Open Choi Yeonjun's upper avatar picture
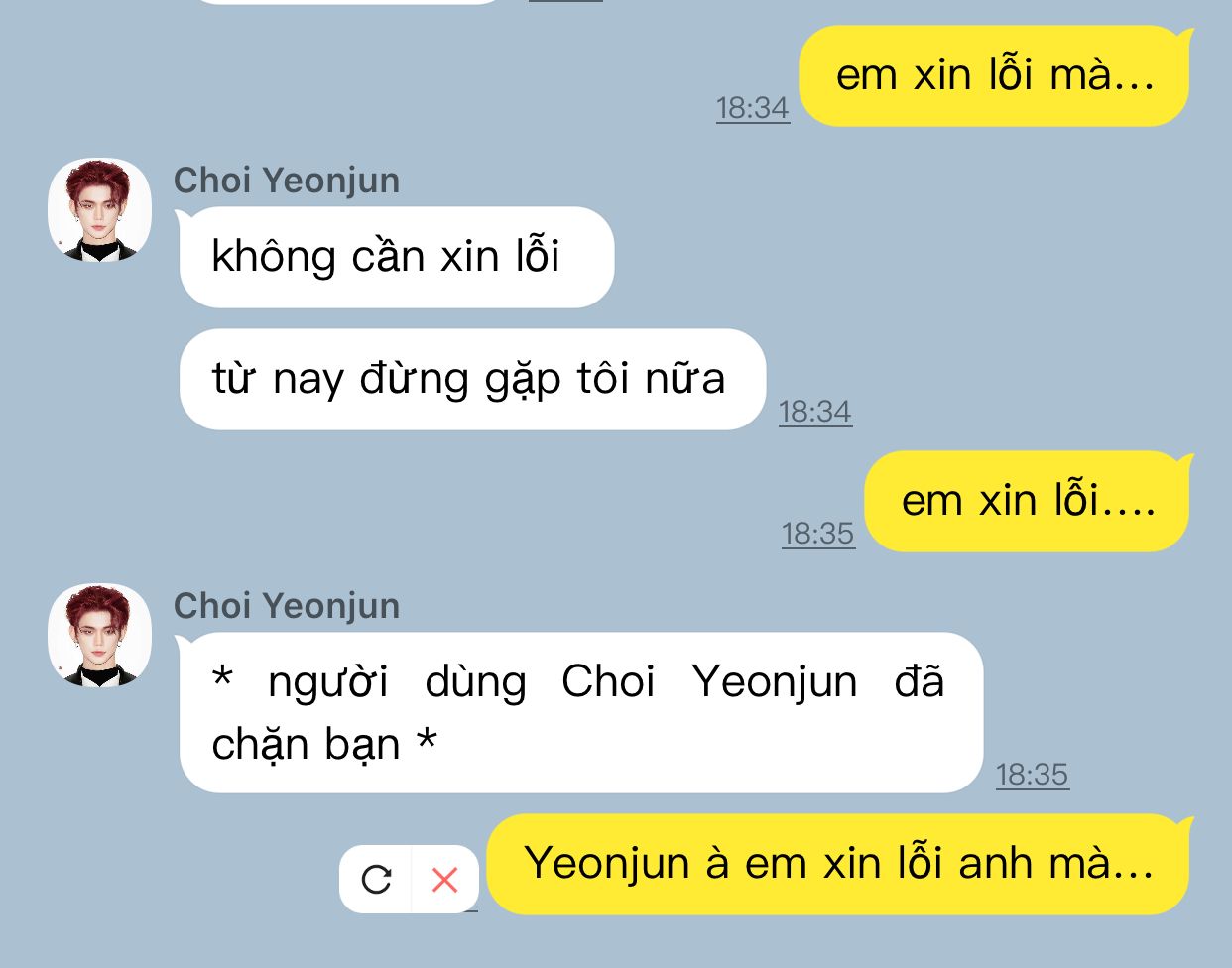Screen dimensions: 1232x968 tap(99, 209)
